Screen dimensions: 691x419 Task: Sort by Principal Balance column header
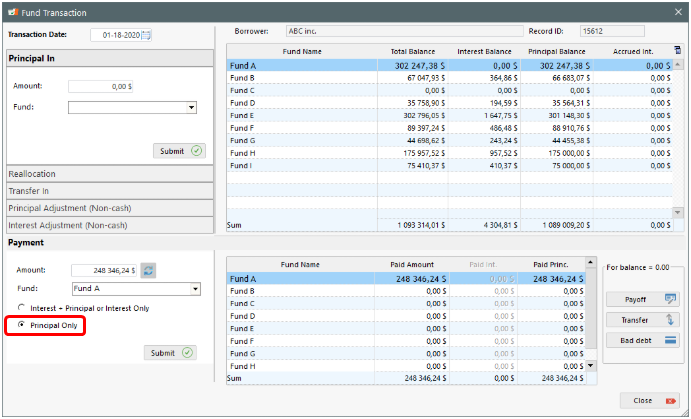557,52
